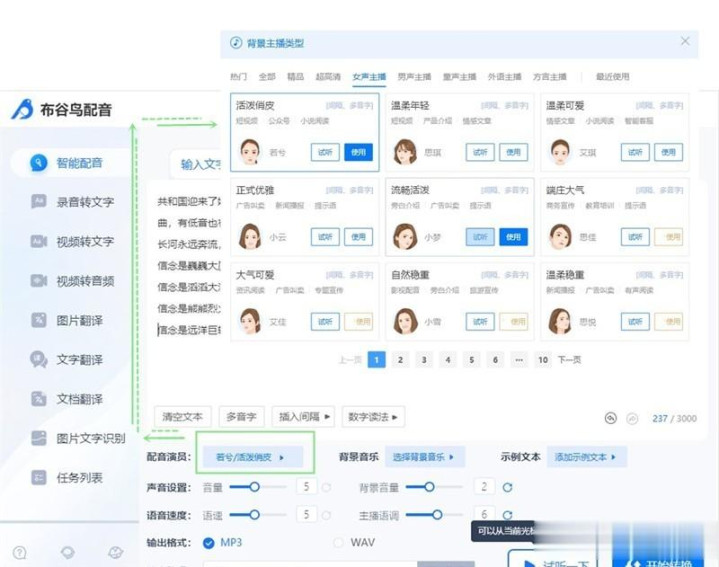Switch to the 男声主播 tab
This screenshot has width=719, height=567.
[414, 77]
